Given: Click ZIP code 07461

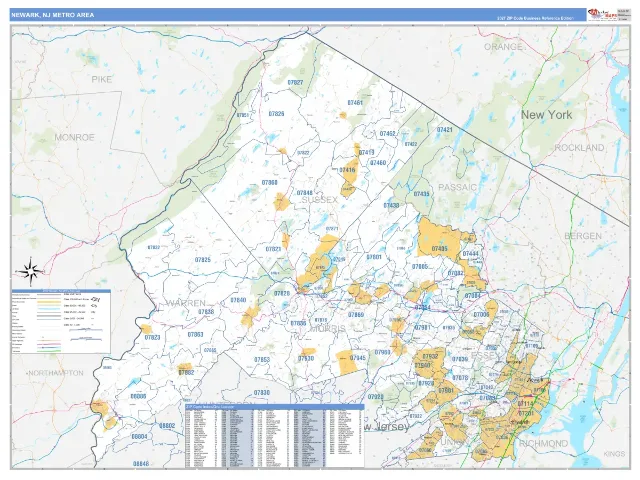Looking at the screenshot, I should [355, 103].
